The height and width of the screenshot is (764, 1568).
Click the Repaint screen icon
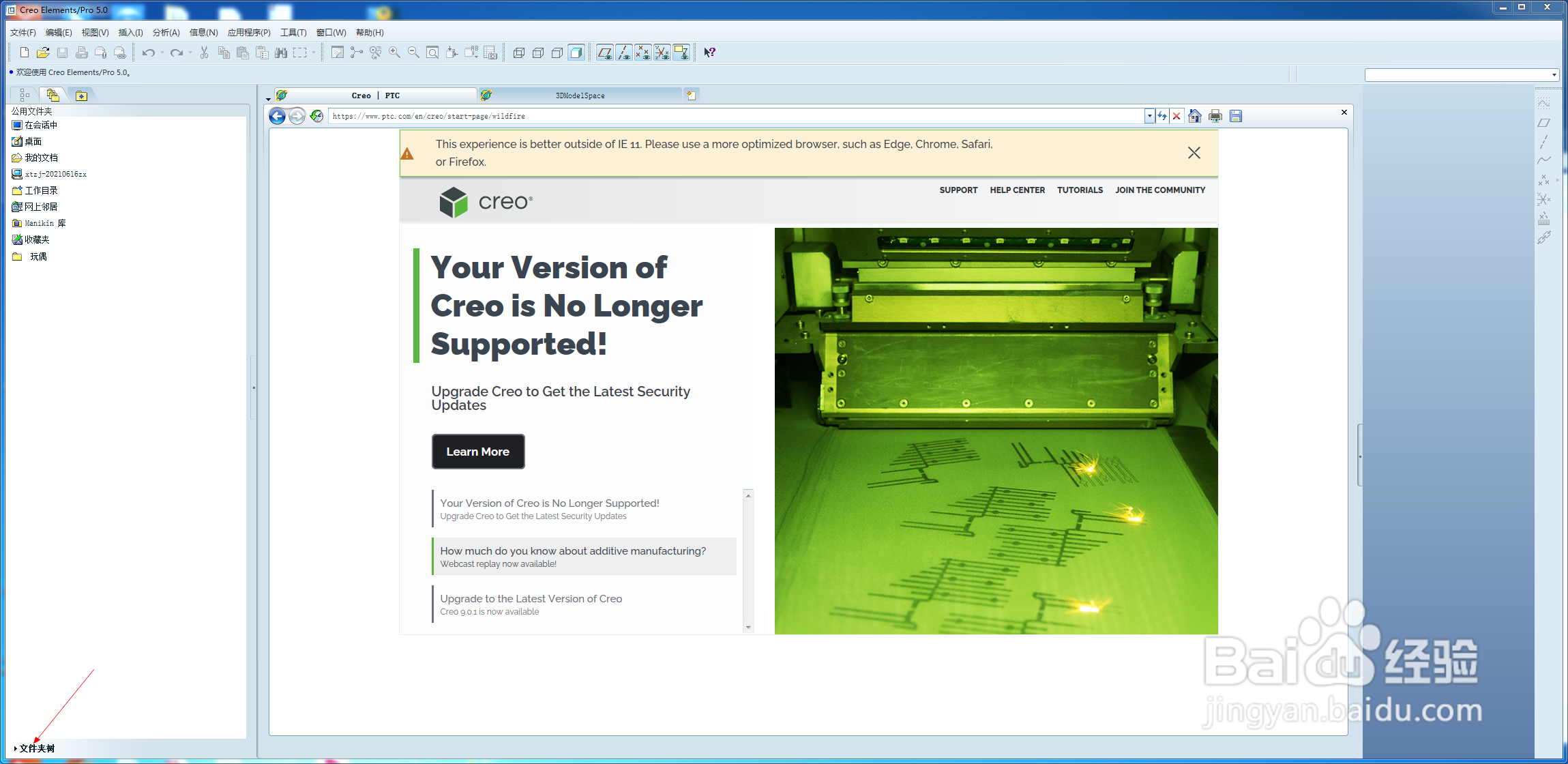coord(338,53)
